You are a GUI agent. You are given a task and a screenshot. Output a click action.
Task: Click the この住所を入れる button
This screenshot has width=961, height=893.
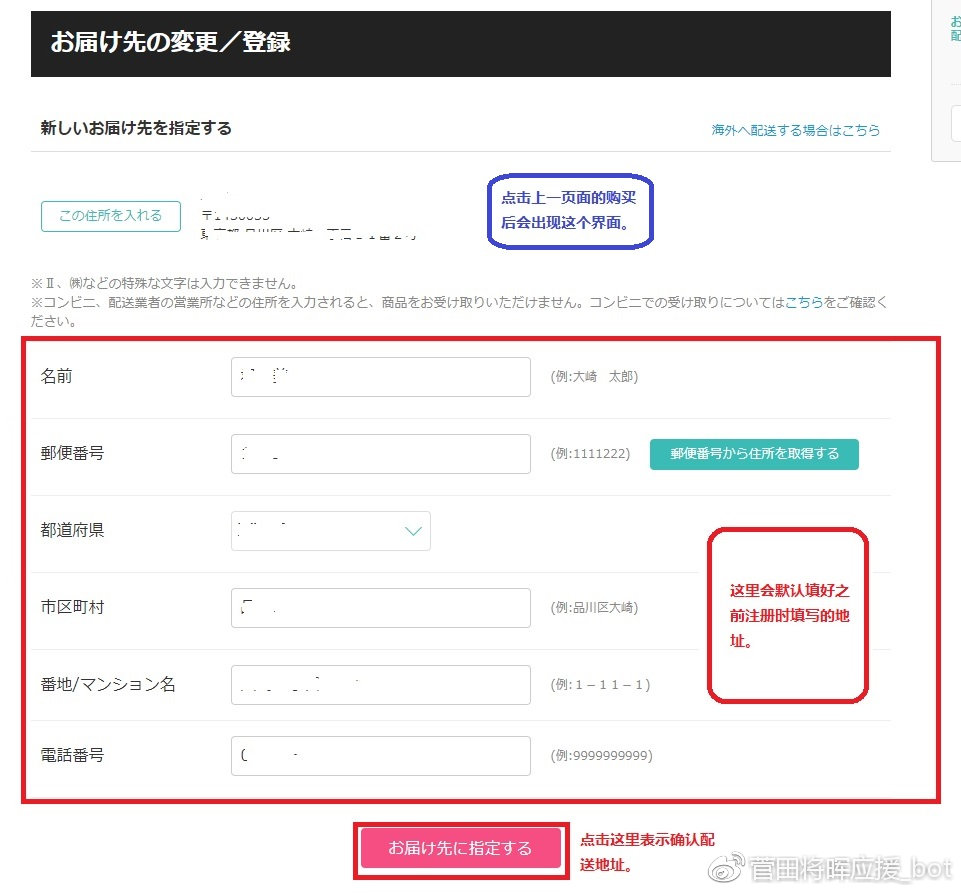(x=110, y=216)
